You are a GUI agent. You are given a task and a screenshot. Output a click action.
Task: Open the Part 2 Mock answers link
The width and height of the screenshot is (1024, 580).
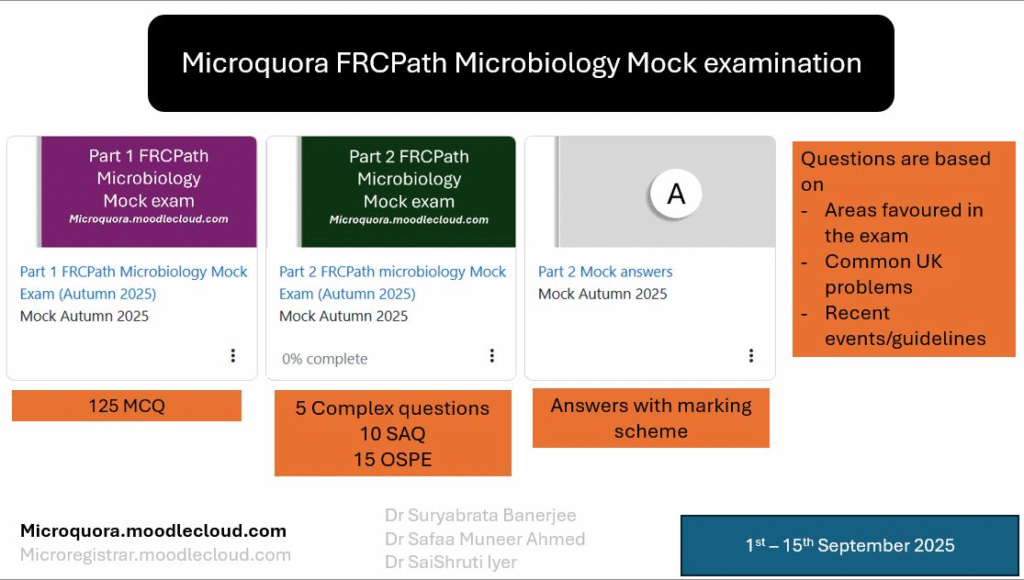(605, 272)
